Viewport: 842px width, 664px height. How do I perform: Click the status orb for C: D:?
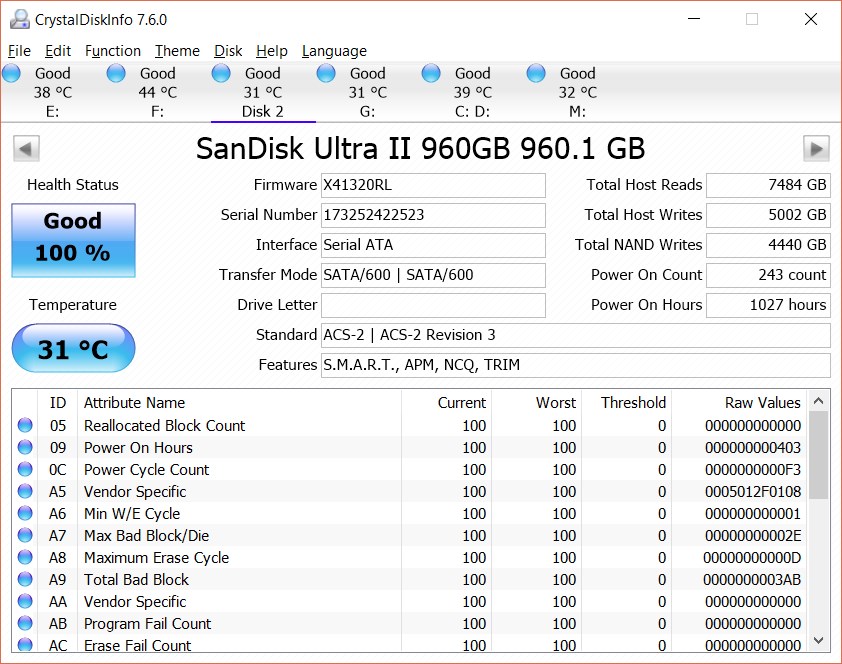coord(431,73)
